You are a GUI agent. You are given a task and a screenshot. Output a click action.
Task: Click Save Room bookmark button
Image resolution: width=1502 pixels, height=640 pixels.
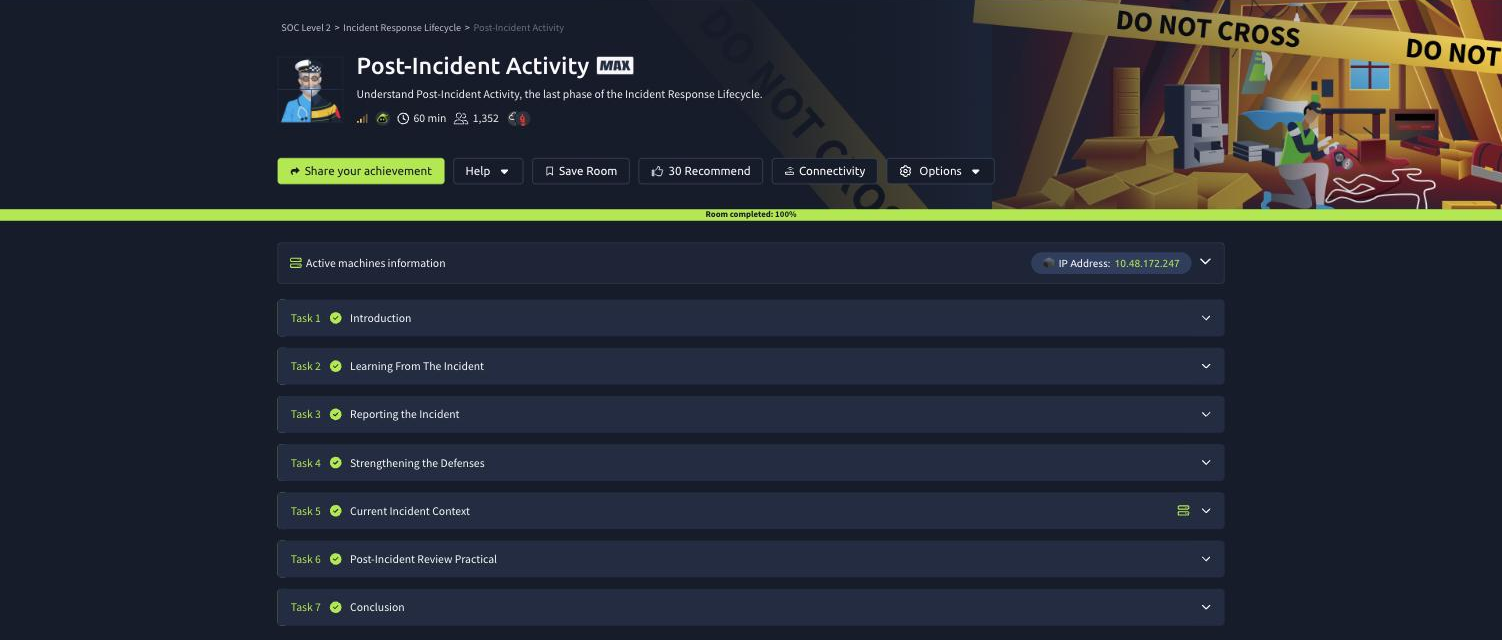581,171
